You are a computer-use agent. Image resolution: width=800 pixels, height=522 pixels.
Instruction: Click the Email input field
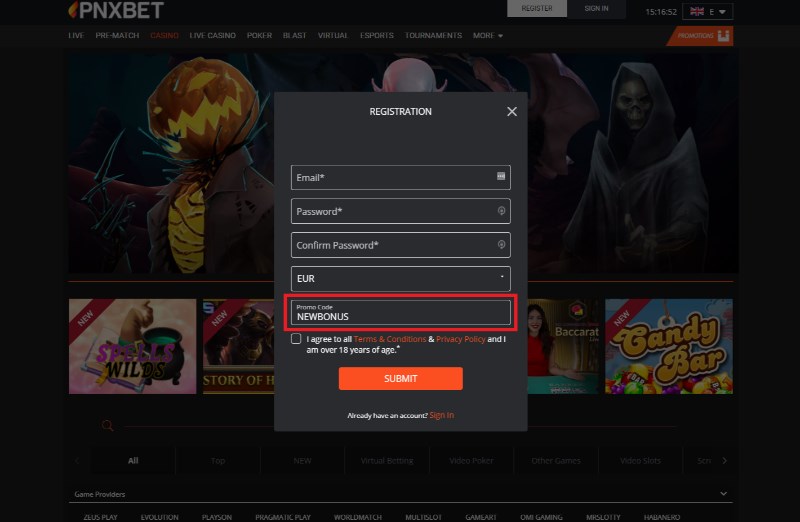(401, 178)
